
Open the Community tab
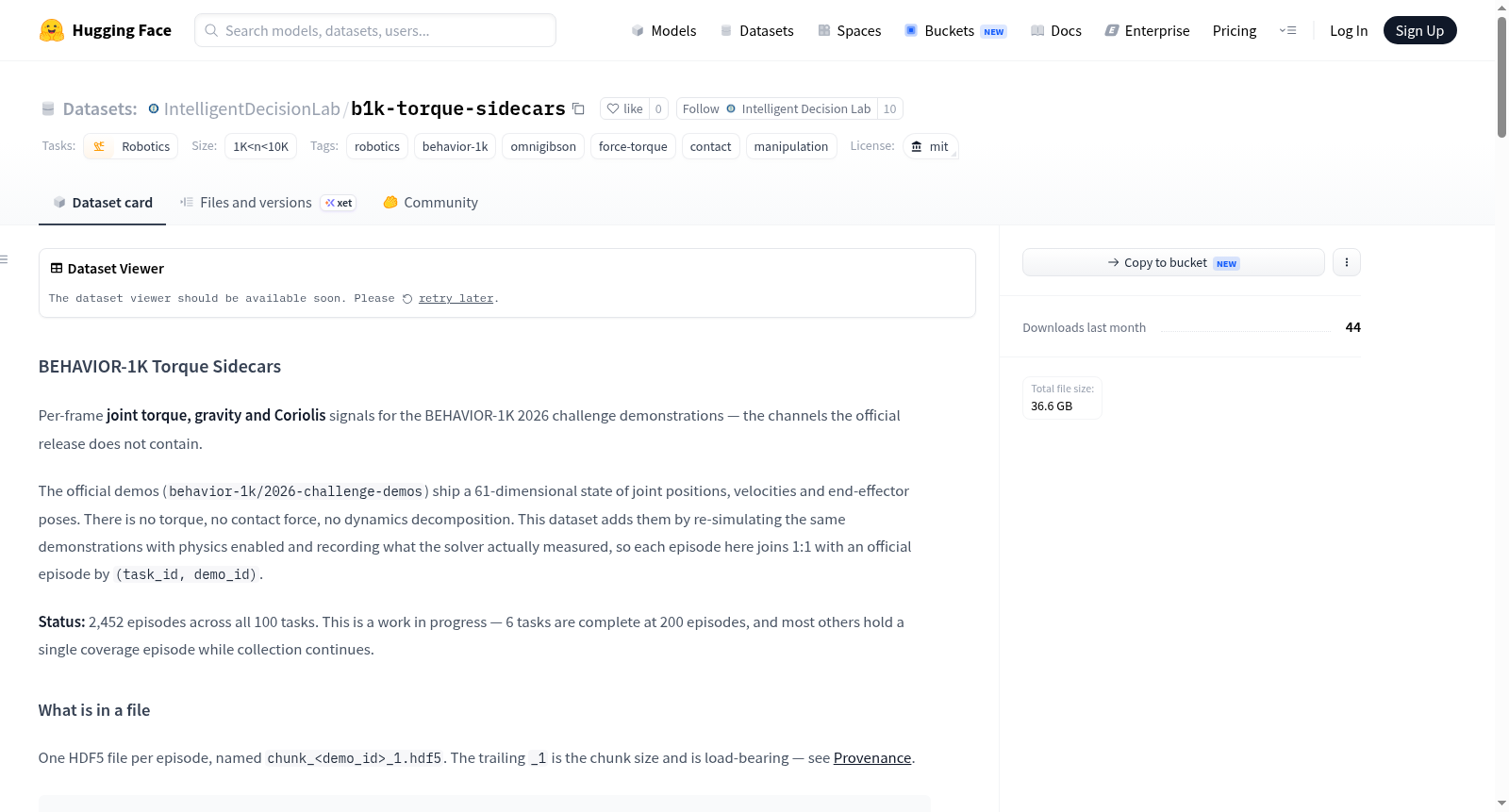click(431, 203)
